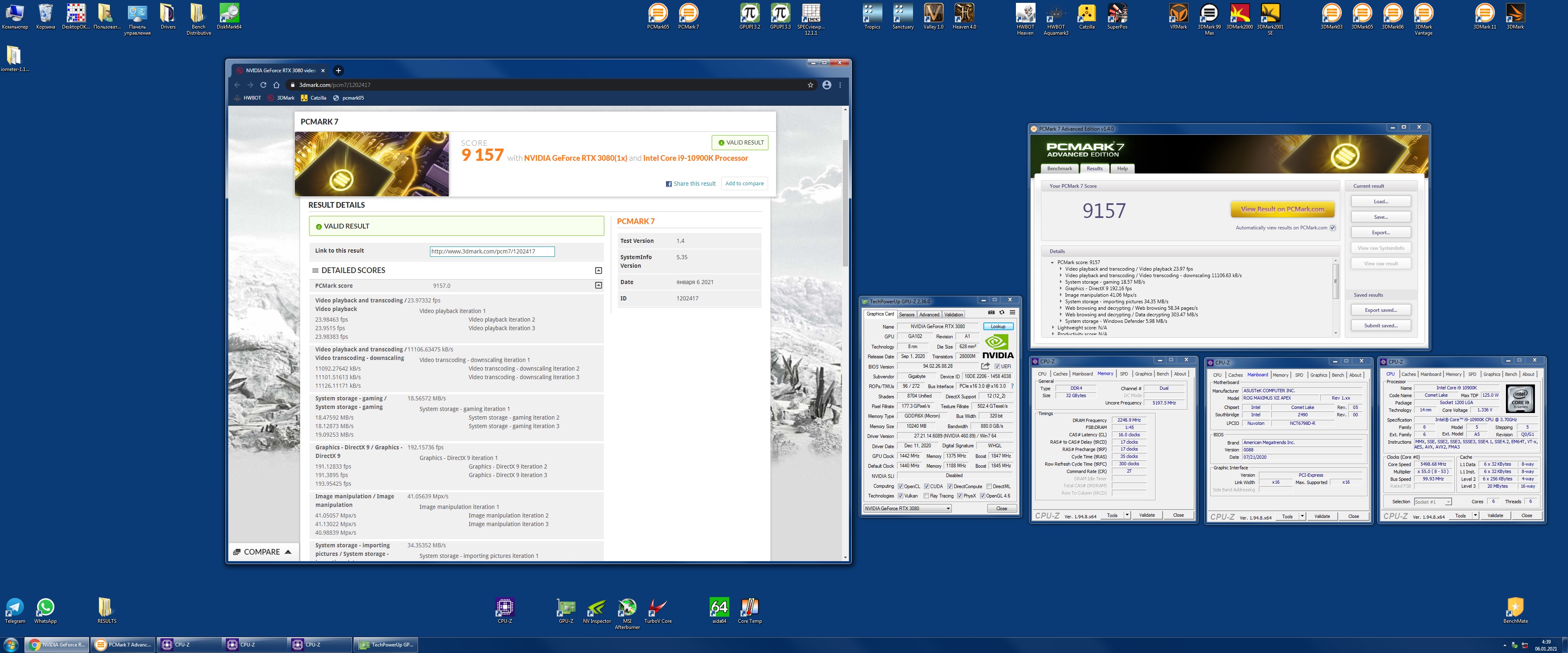The image size is (1568, 653).
Task: Click View Result on PCMark.com button
Action: tap(1283, 209)
